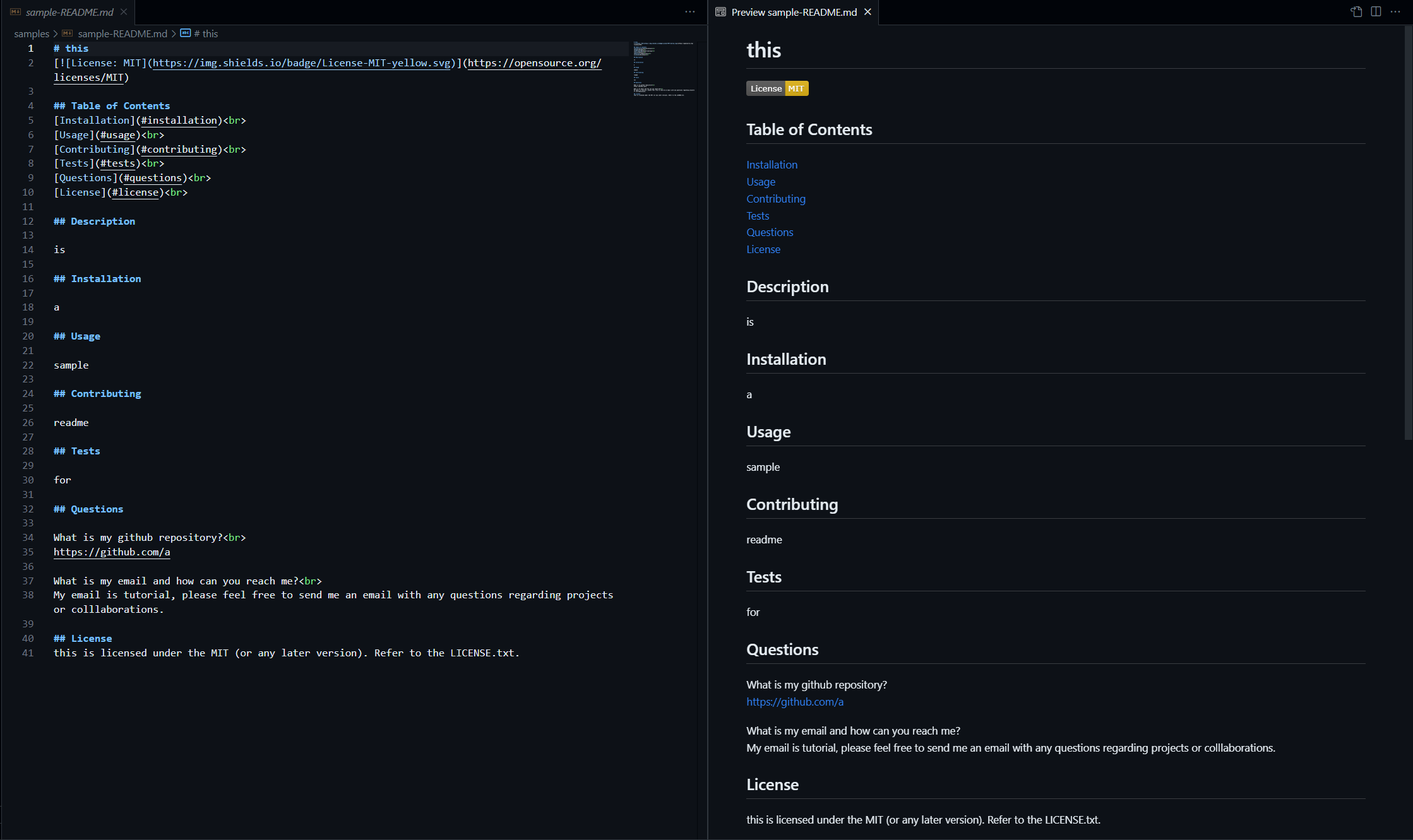Follow the Usage link in preview
Viewport: 1413px width, 840px height.
(761, 182)
